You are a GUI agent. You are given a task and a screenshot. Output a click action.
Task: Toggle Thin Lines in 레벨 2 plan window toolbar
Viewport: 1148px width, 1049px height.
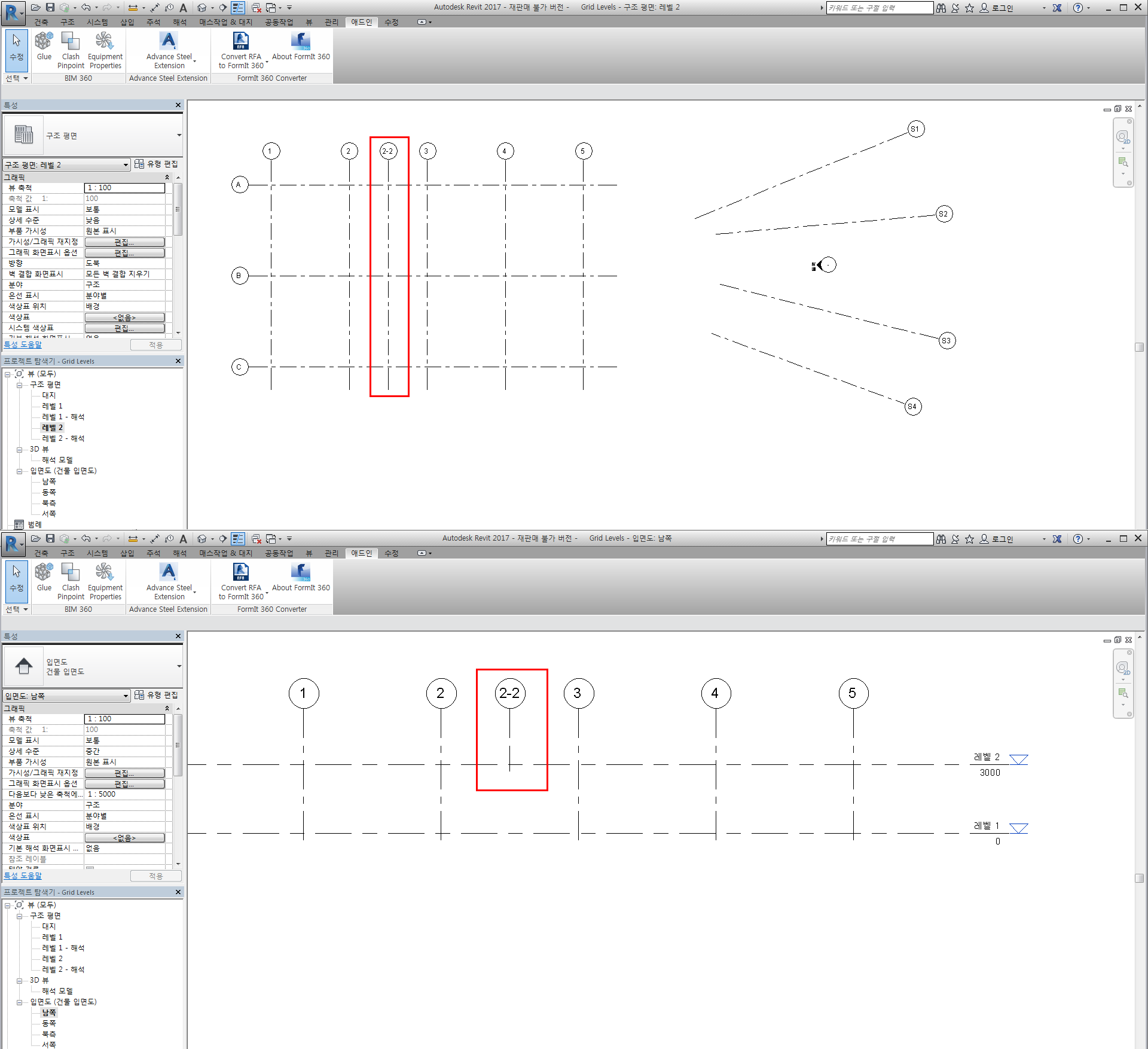[237, 7]
